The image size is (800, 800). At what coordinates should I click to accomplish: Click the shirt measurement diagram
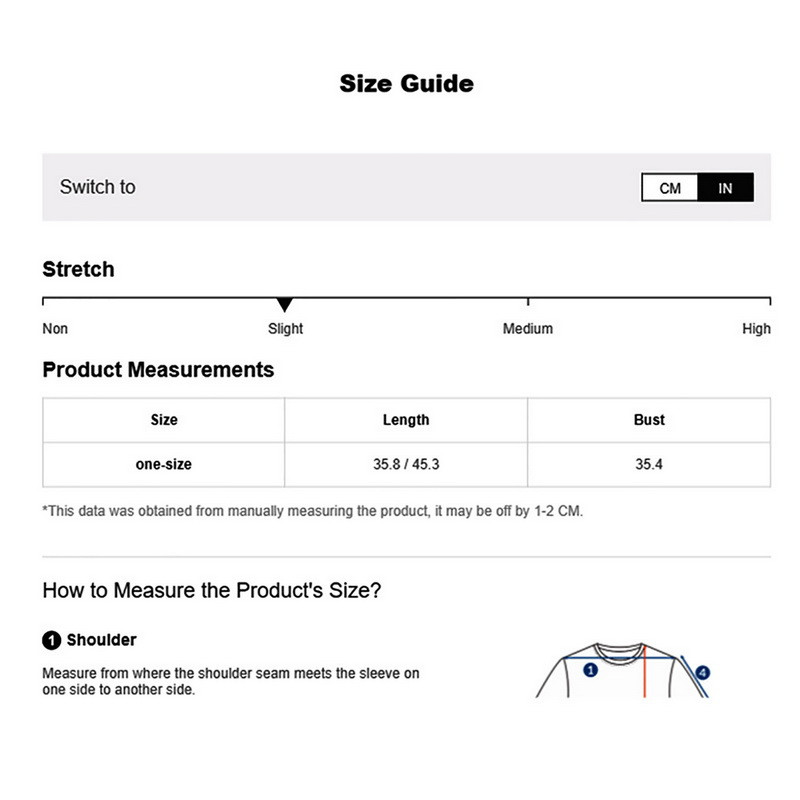pos(620,672)
